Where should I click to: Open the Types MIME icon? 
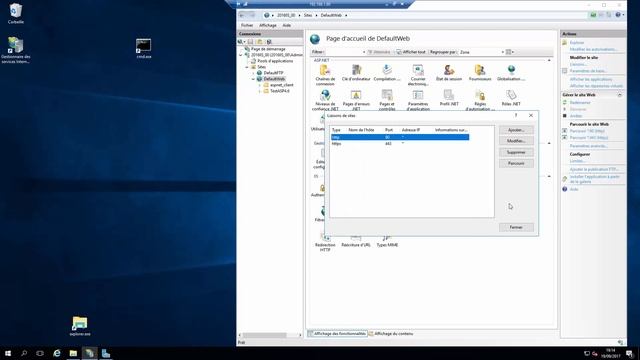[387, 242]
